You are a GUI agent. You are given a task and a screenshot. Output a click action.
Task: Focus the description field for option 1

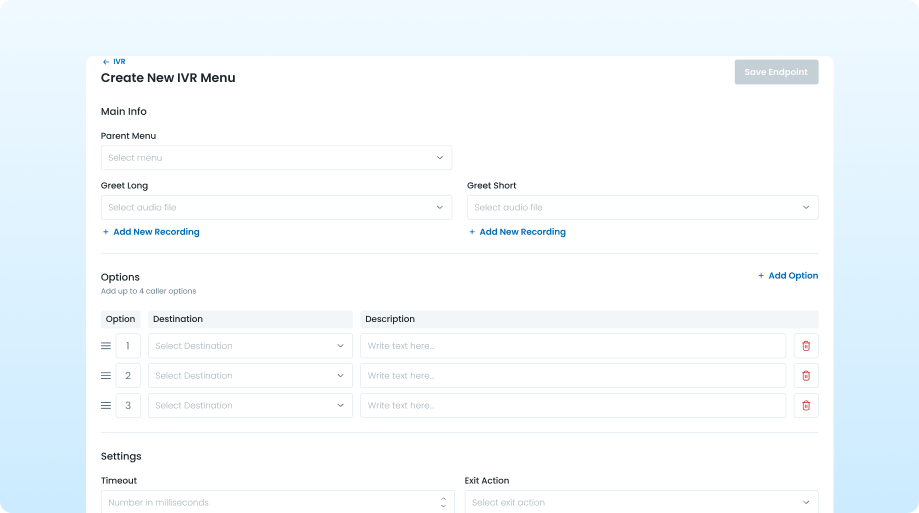(x=573, y=346)
